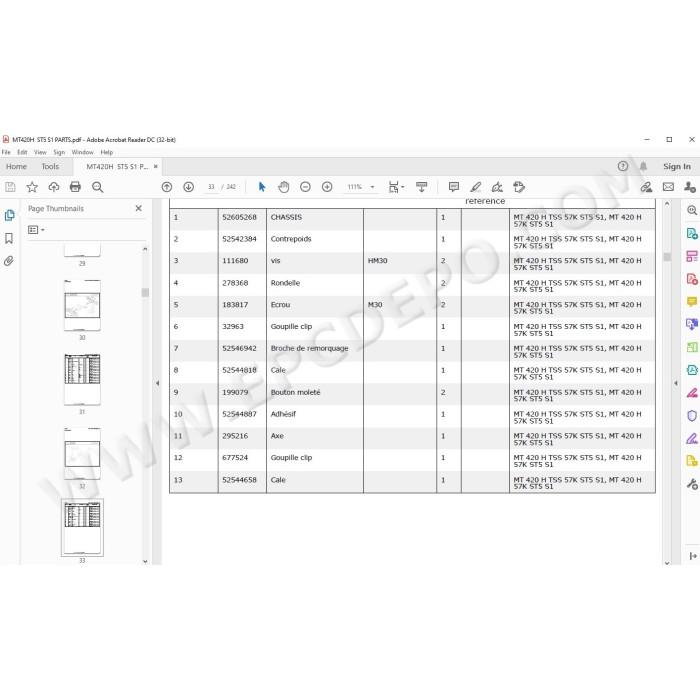
Task: Select the Hand pan tool
Action: (283, 187)
